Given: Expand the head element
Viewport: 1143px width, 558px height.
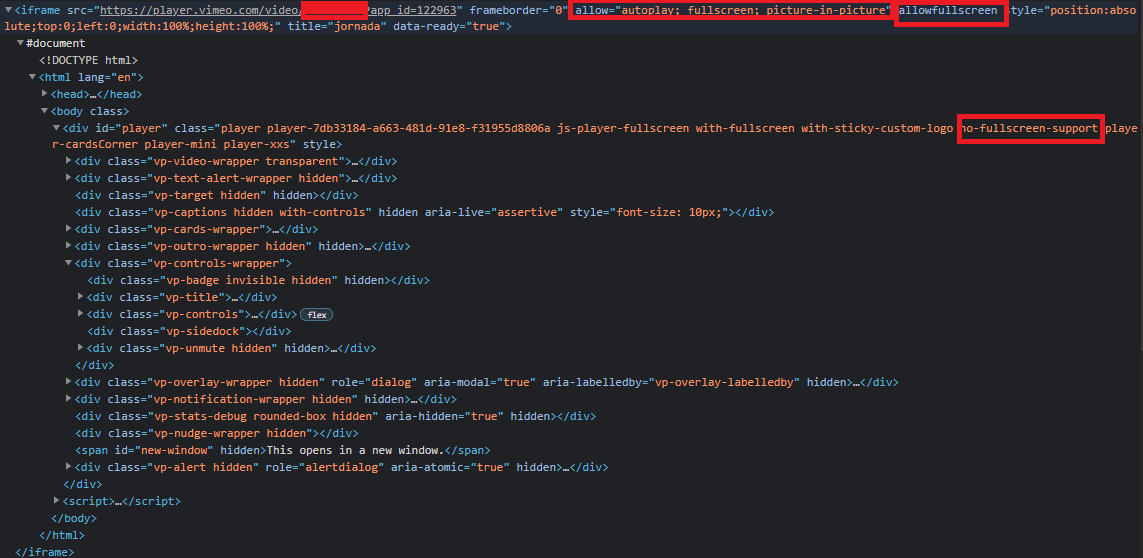Looking at the screenshot, I should coord(44,94).
